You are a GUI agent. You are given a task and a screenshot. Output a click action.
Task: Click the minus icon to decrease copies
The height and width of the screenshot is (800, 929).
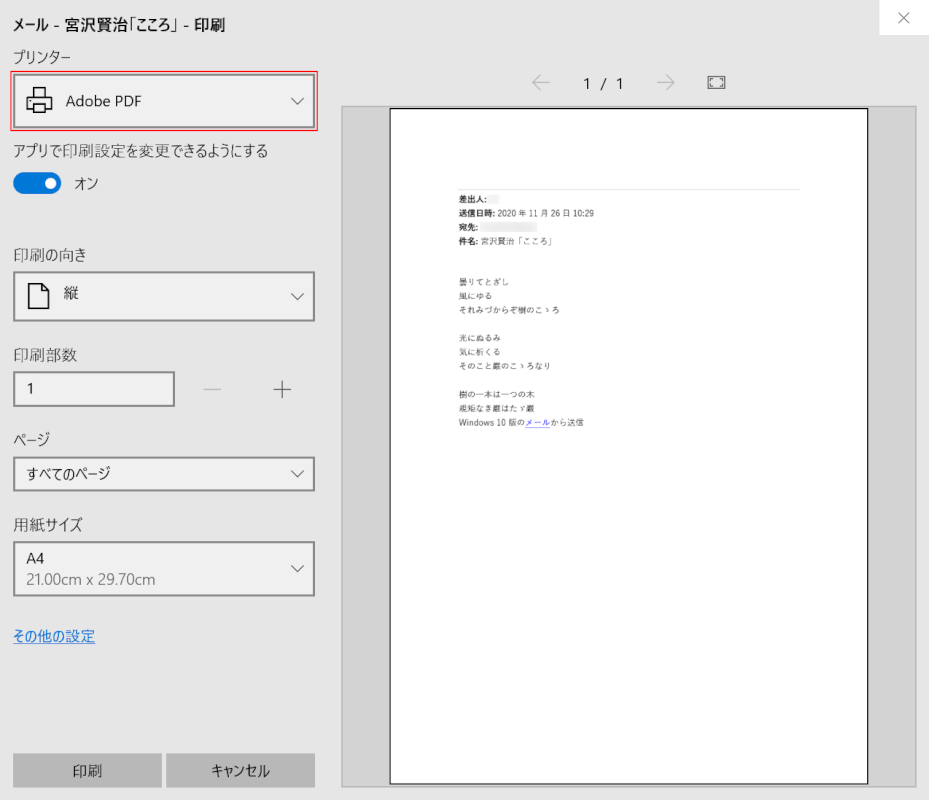pos(212,389)
